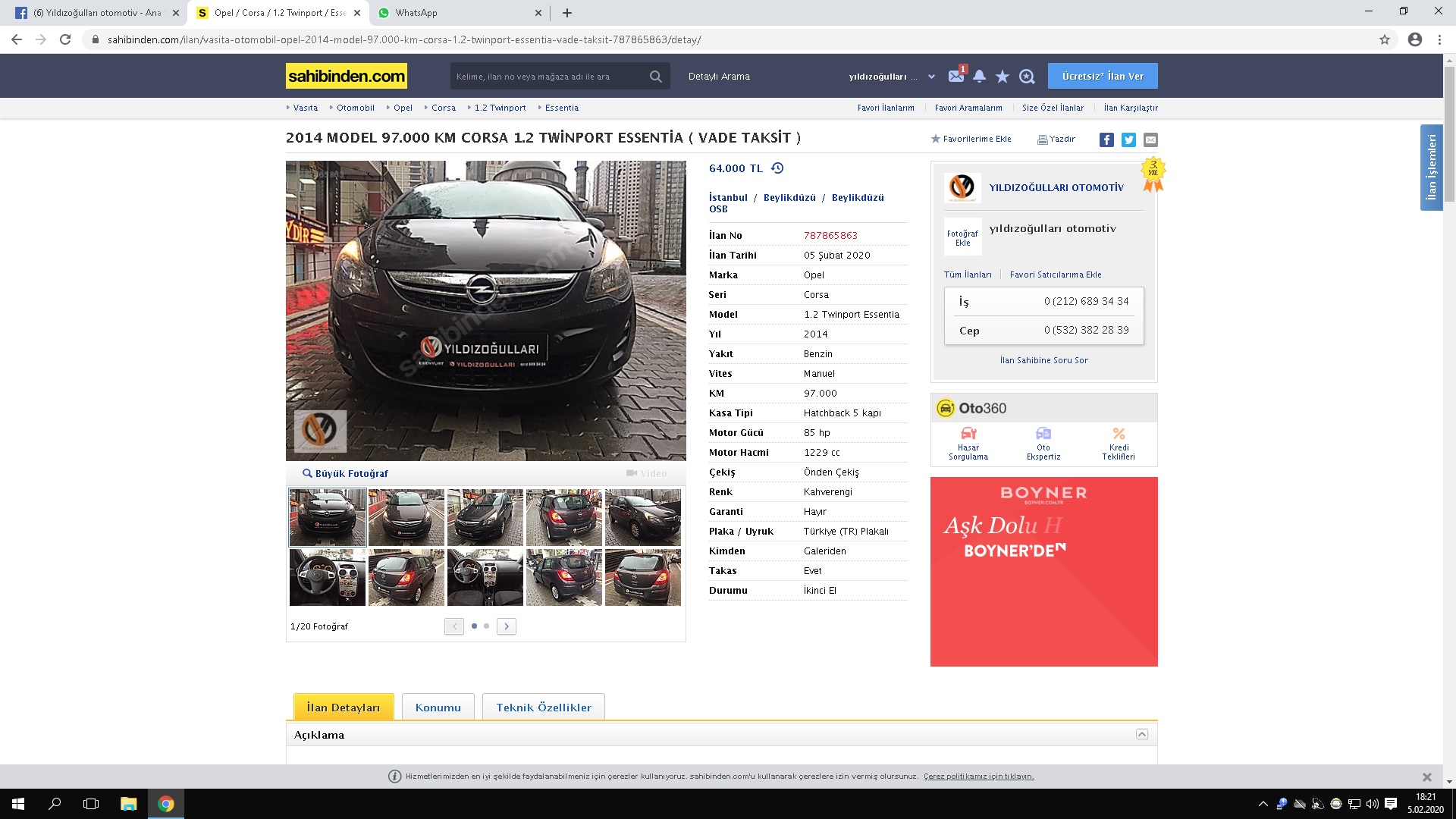Viewport: 1456px width, 819px height.
Task: Open the notifications bell icon
Action: pyautogui.click(x=979, y=76)
